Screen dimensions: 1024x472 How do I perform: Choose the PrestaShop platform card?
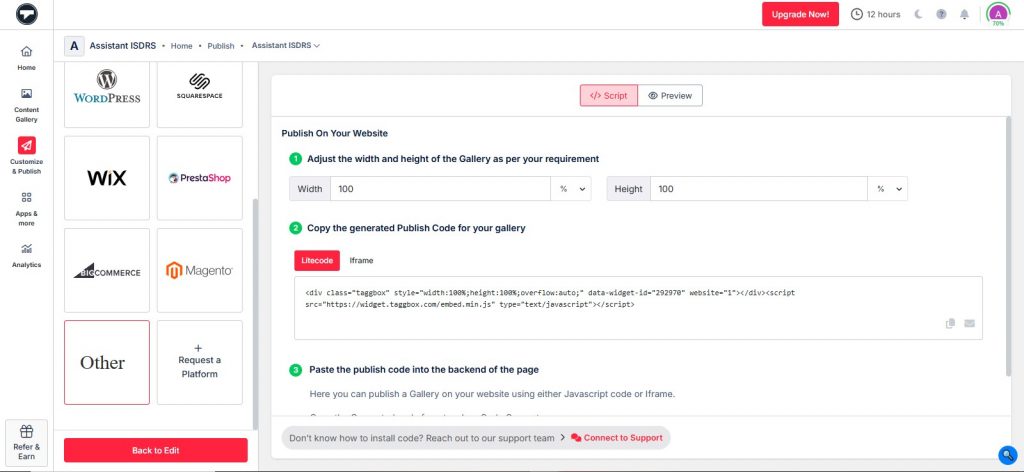point(200,178)
